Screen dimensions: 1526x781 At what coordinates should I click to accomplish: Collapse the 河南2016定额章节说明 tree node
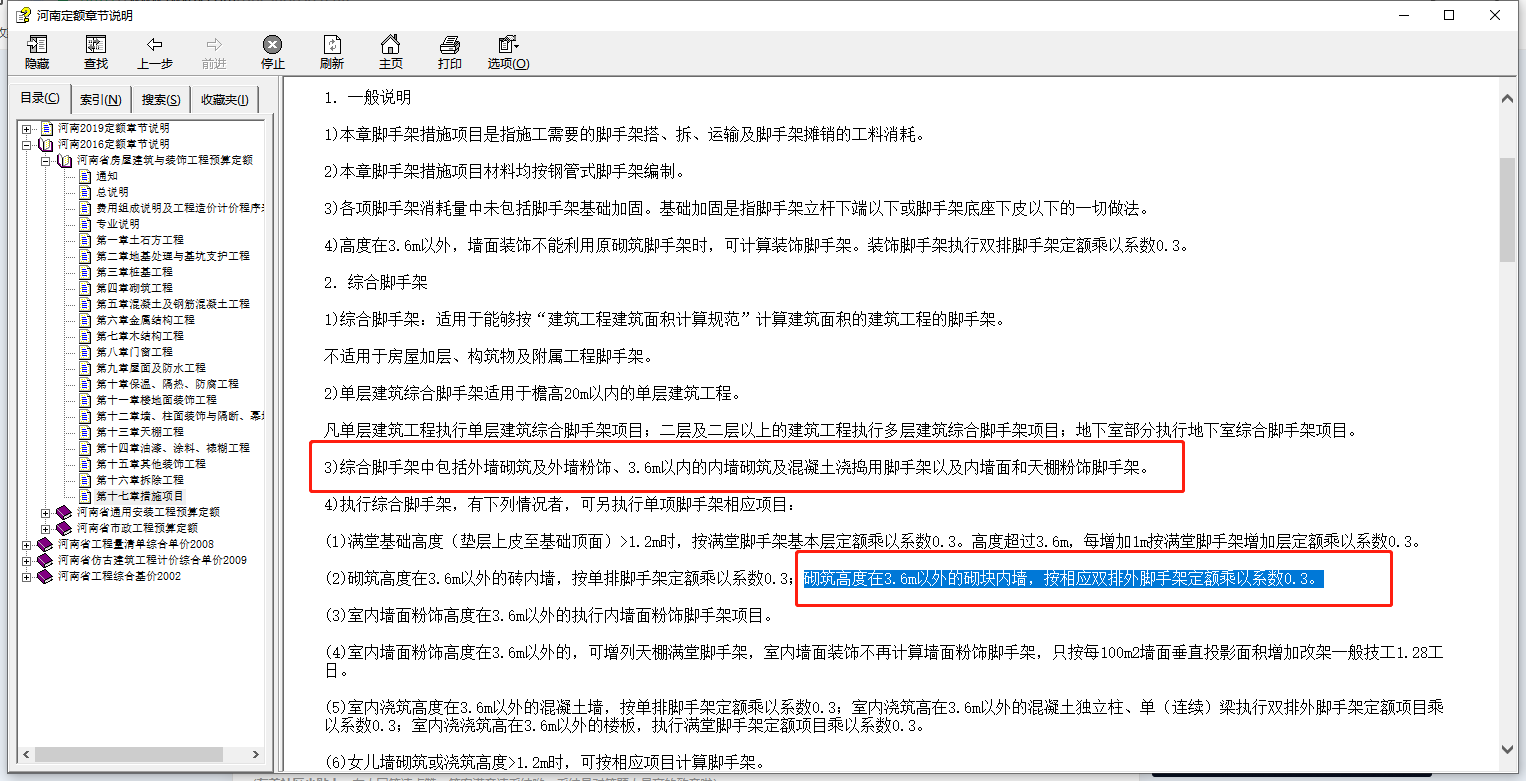coord(27,145)
